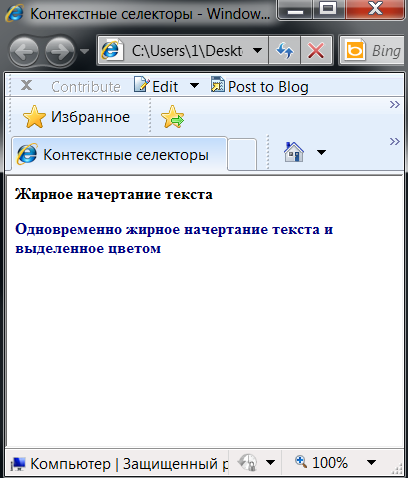Open the Edit dropdown arrow

(x=194, y=86)
